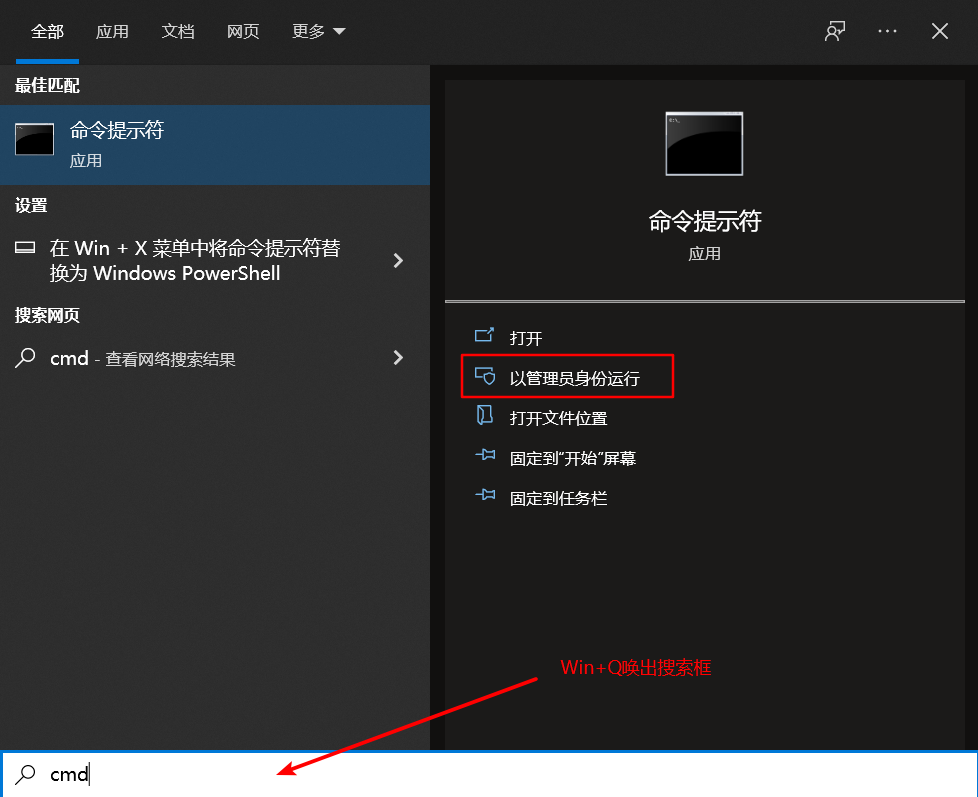Open cmd web search results
978x797 pixels.
(x=215, y=358)
